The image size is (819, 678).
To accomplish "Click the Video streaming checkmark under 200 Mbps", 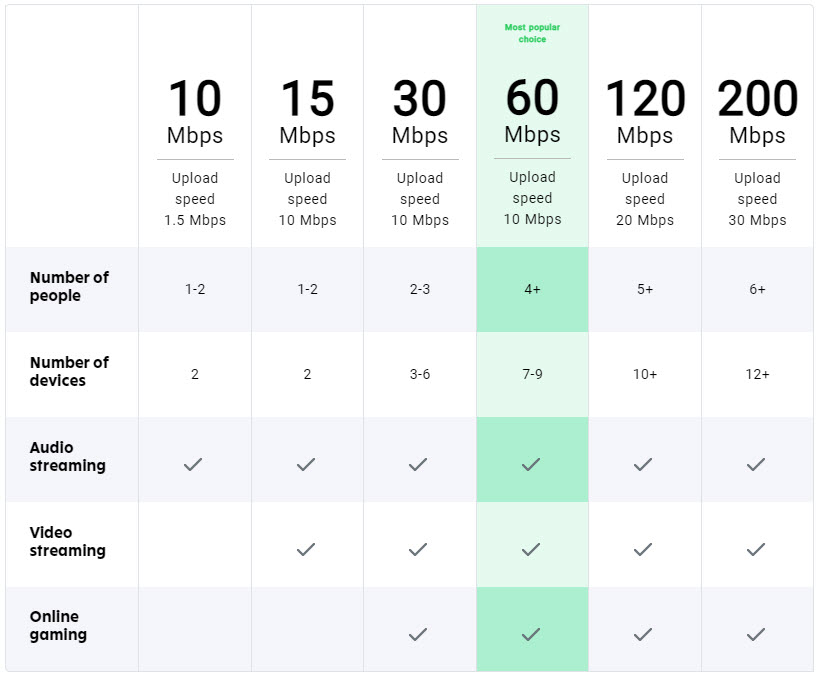I will [x=756, y=549].
